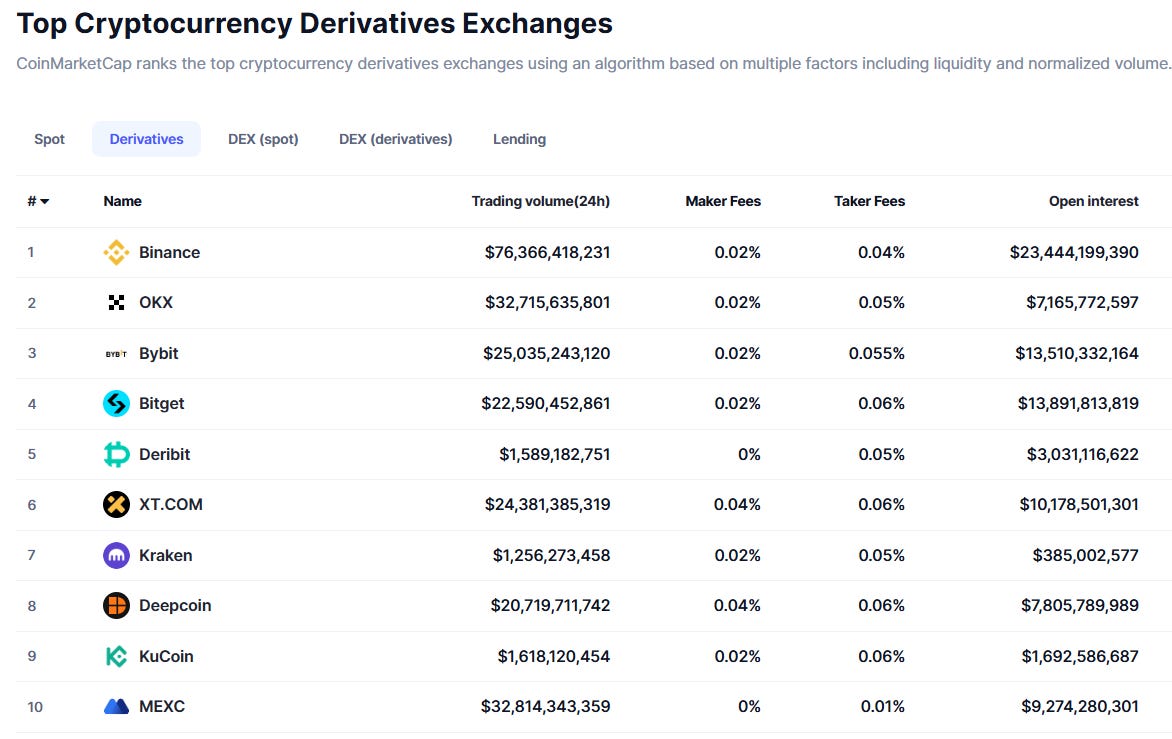Click the Kraken logo icon

[116, 555]
